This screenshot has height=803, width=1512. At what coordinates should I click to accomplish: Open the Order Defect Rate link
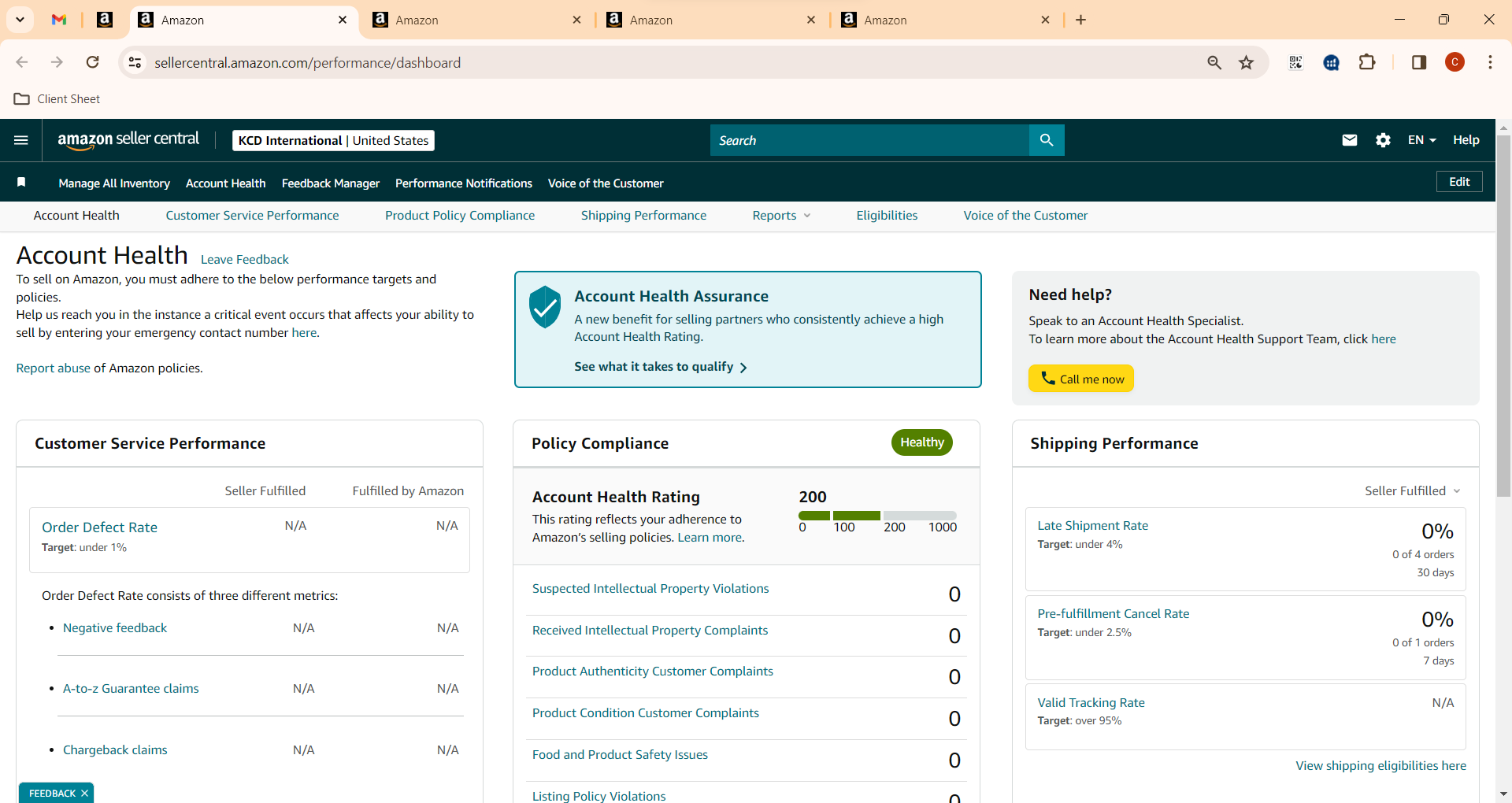(99, 527)
